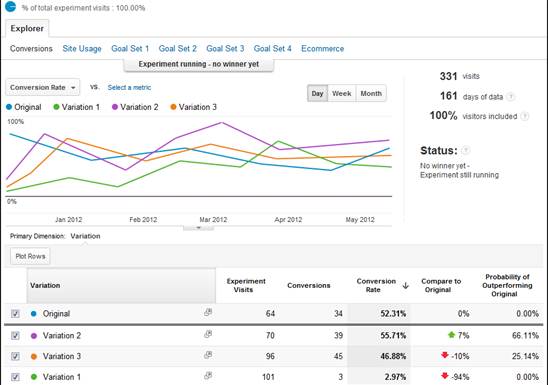548x385 pixels.
Task: Click the purple Variation 2 legend dot
Action: (x=115, y=107)
